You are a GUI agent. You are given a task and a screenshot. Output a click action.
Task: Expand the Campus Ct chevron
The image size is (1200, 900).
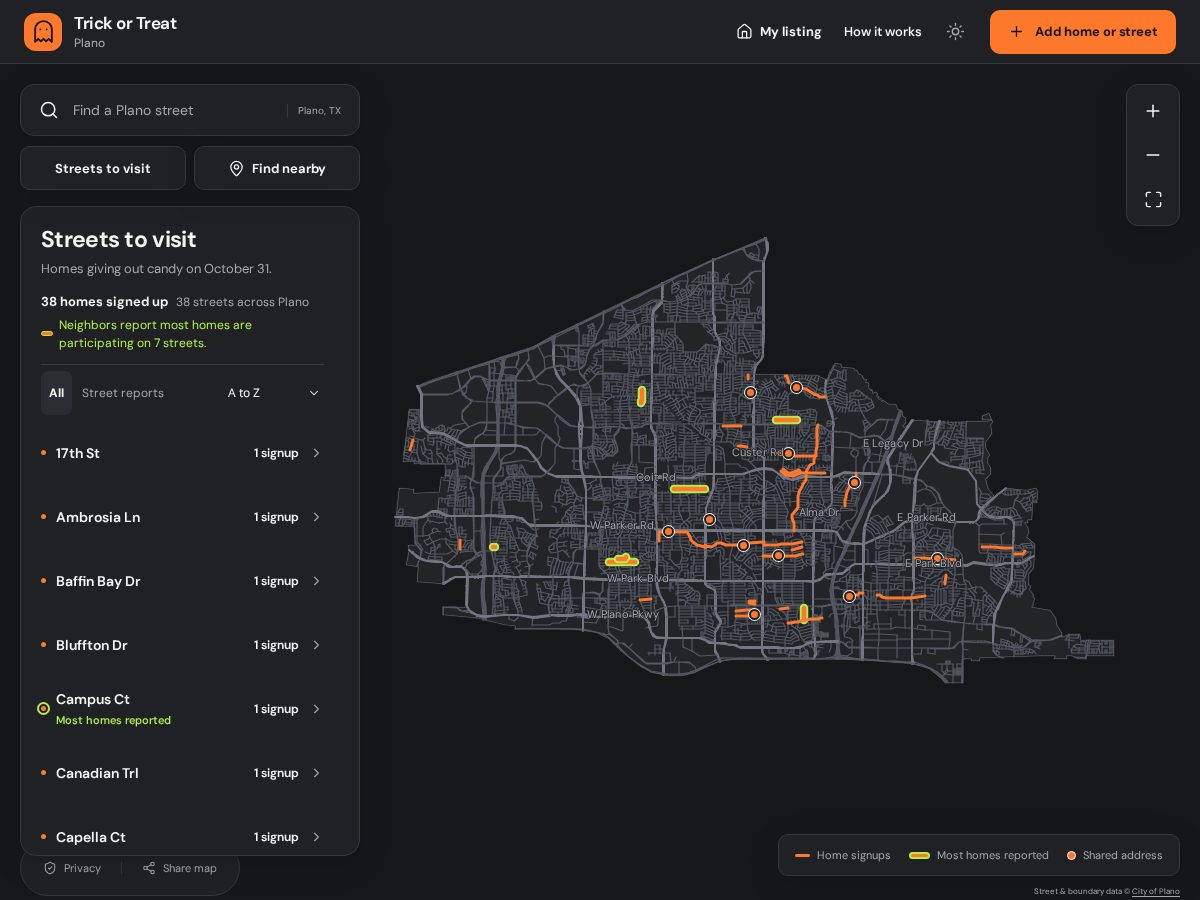(x=316, y=709)
